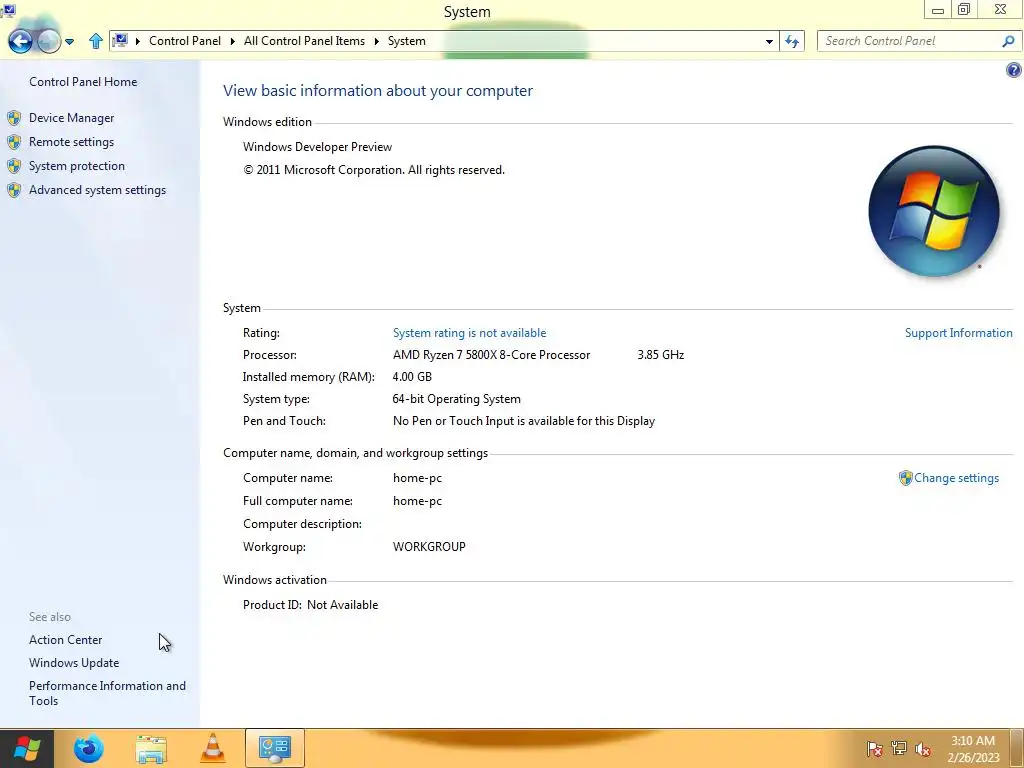Launch VLC media player from taskbar
Image resolution: width=1024 pixels, height=768 pixels.
tap(213, 748)
